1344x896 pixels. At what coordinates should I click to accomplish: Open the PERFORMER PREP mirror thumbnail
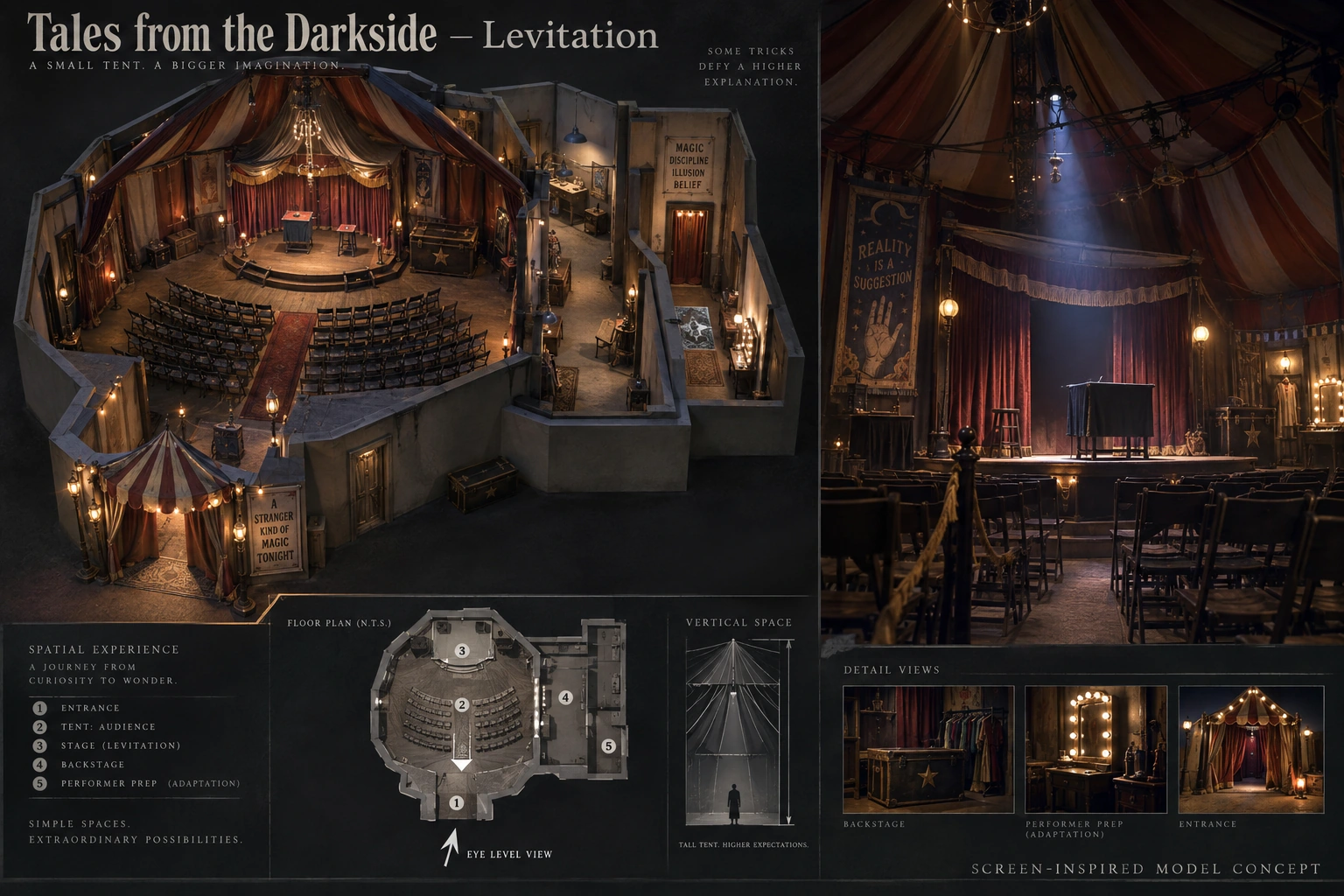1095,750
